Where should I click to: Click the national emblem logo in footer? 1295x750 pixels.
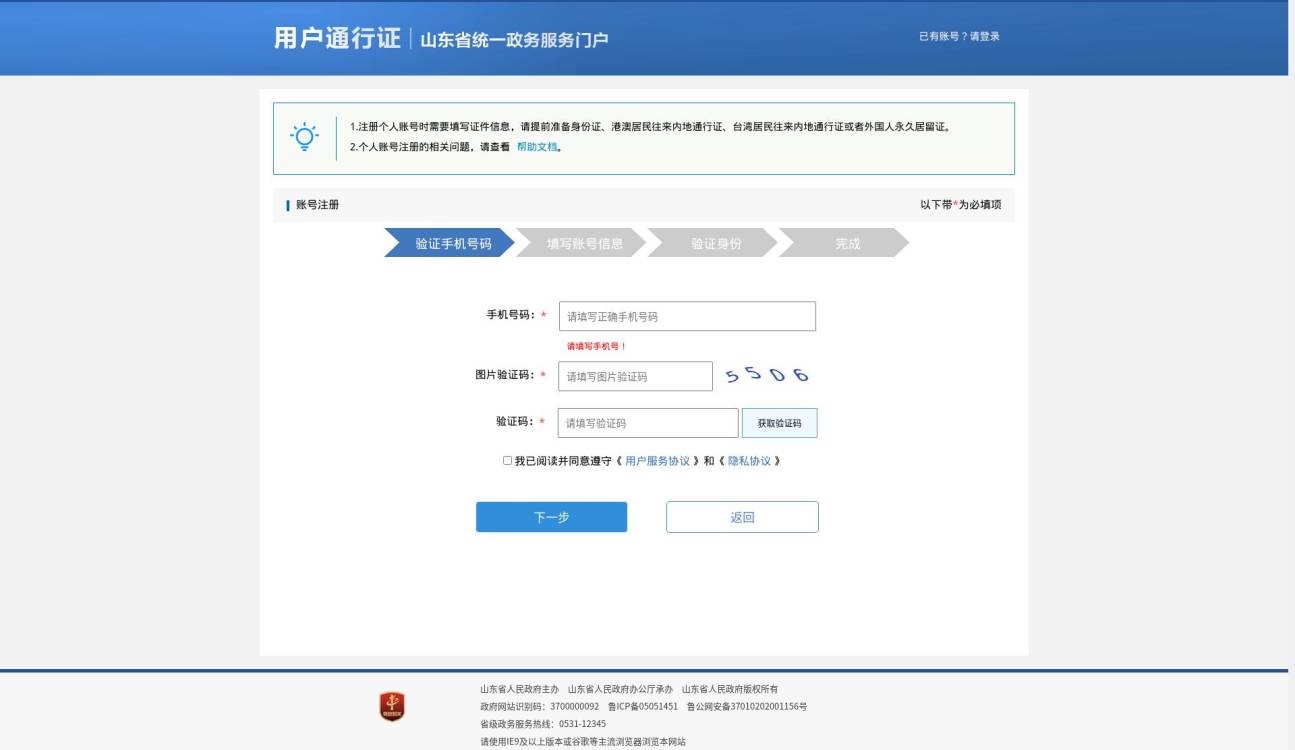pyautogui.click(x=391, y=705)
